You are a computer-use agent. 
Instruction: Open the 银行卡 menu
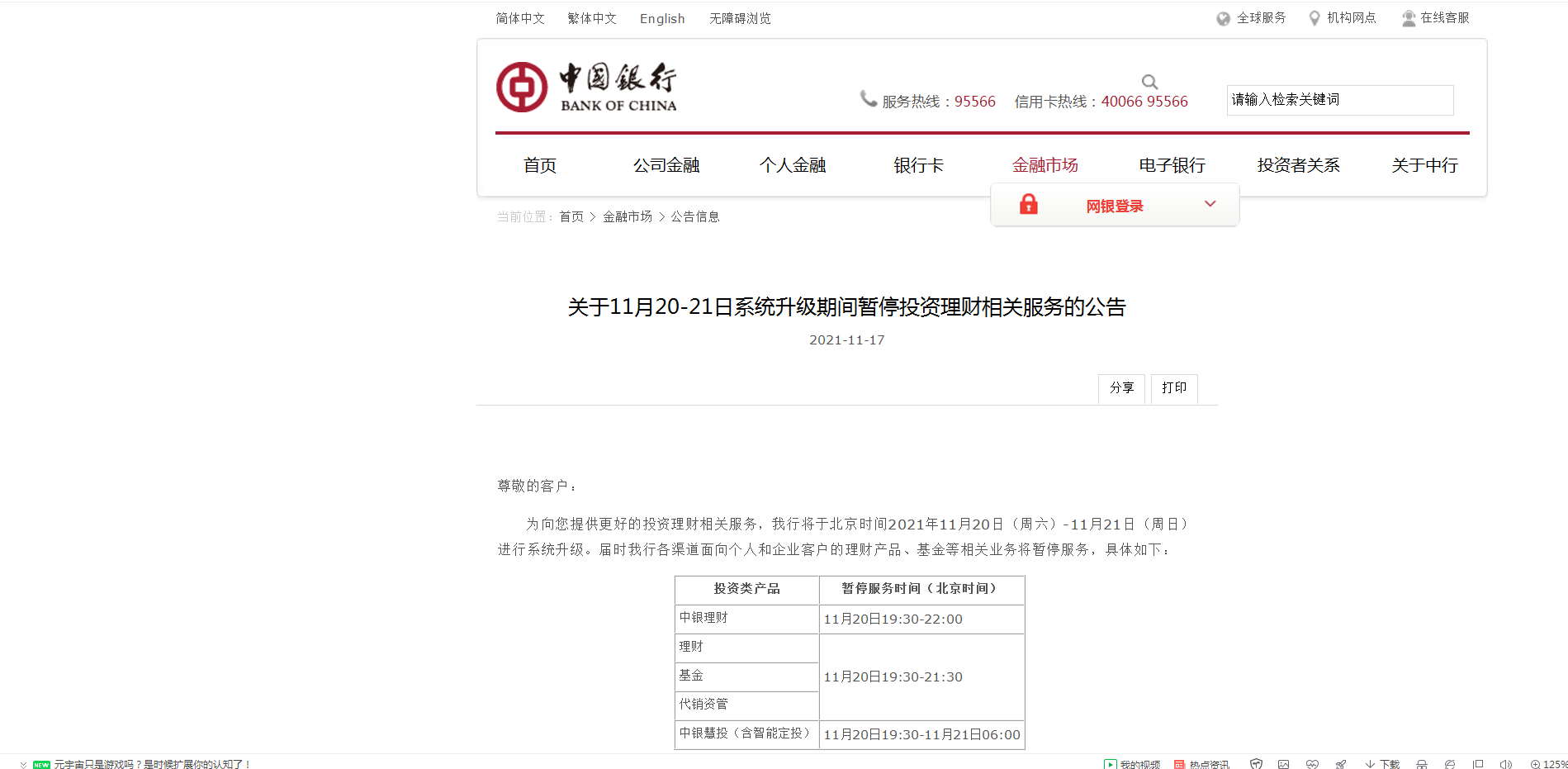[x=918, y=165]
